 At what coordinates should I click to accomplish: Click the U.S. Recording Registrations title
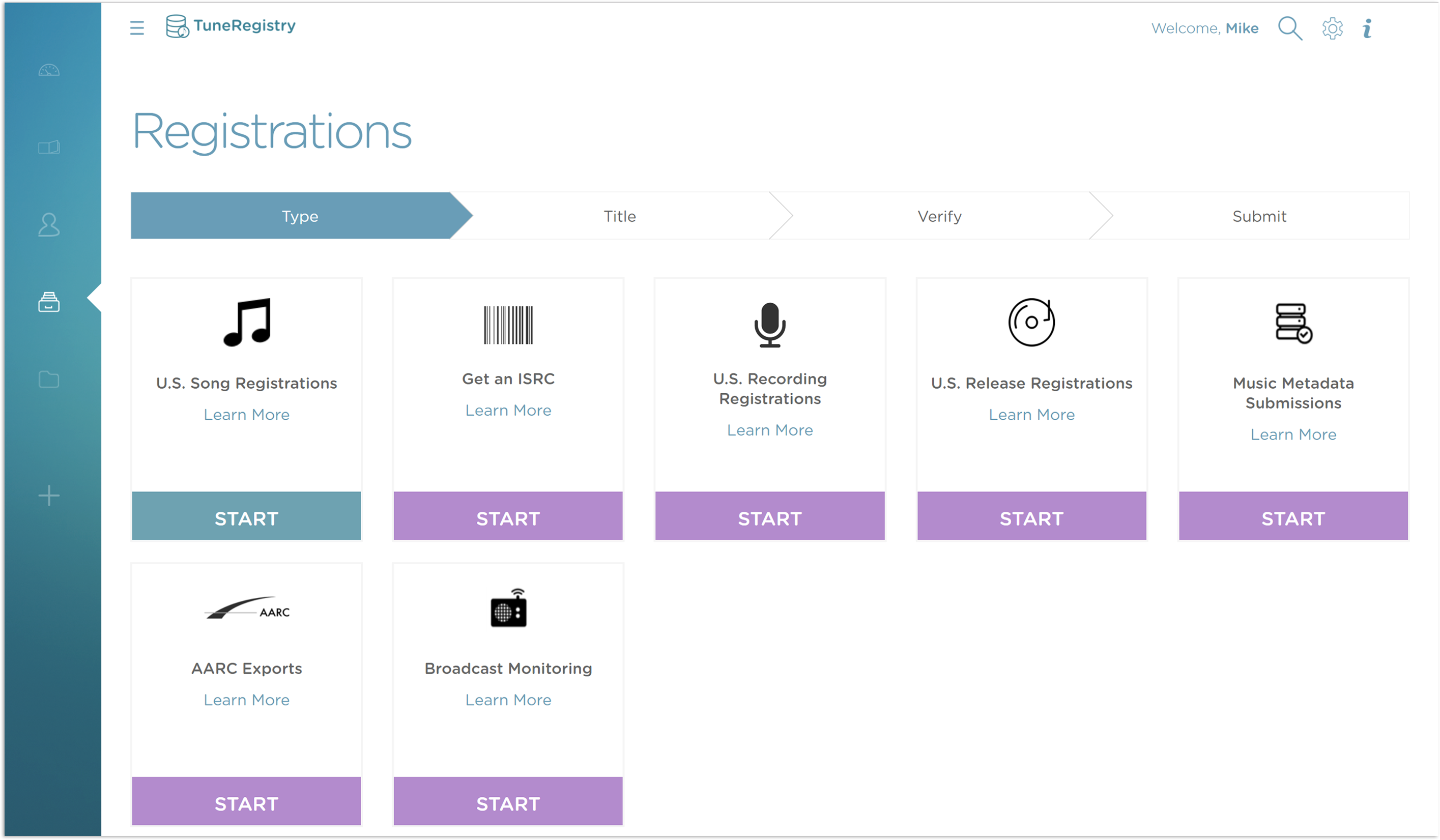coord(770,389)
